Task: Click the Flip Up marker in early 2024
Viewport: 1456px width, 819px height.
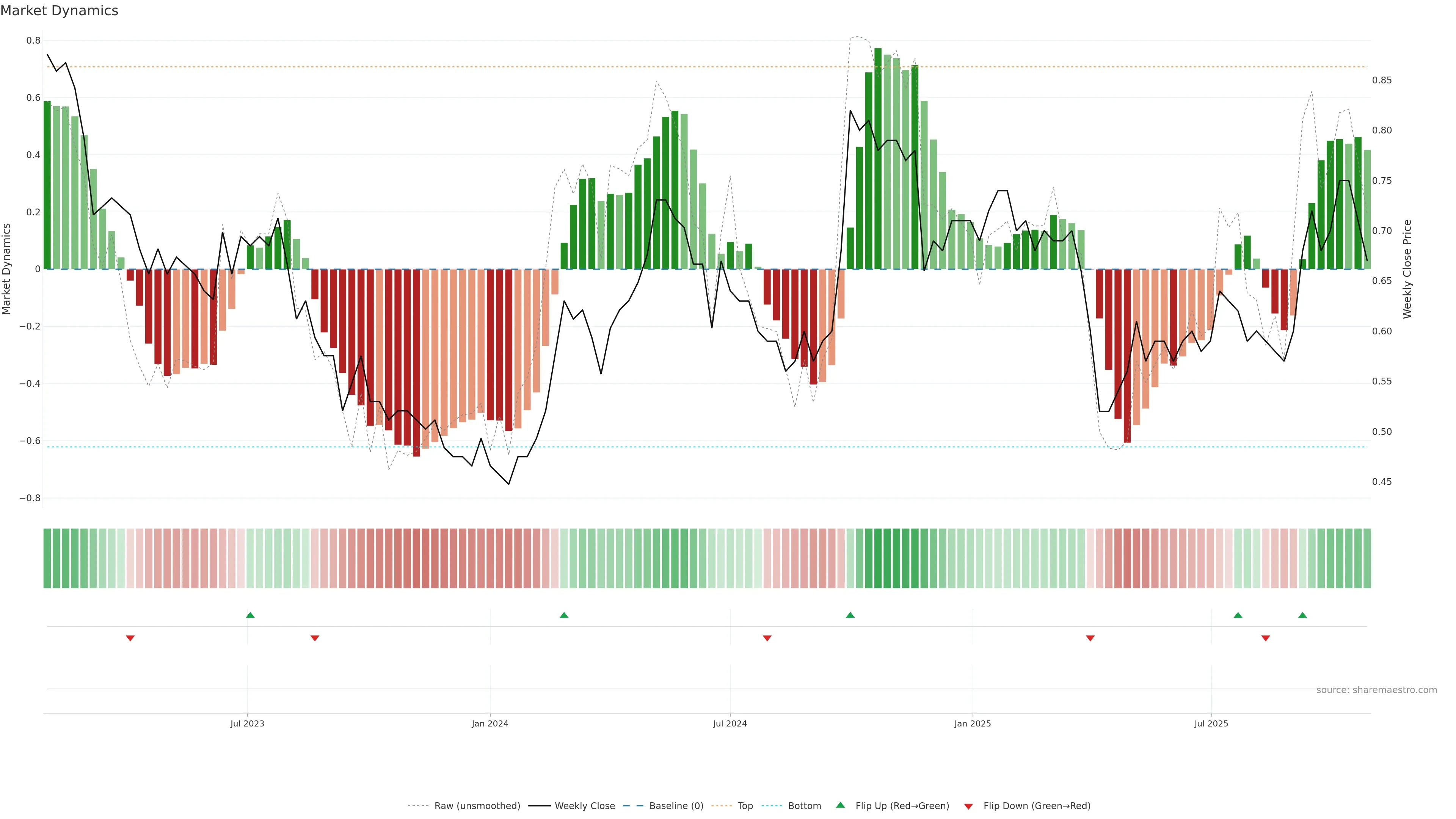Action: 564,615
